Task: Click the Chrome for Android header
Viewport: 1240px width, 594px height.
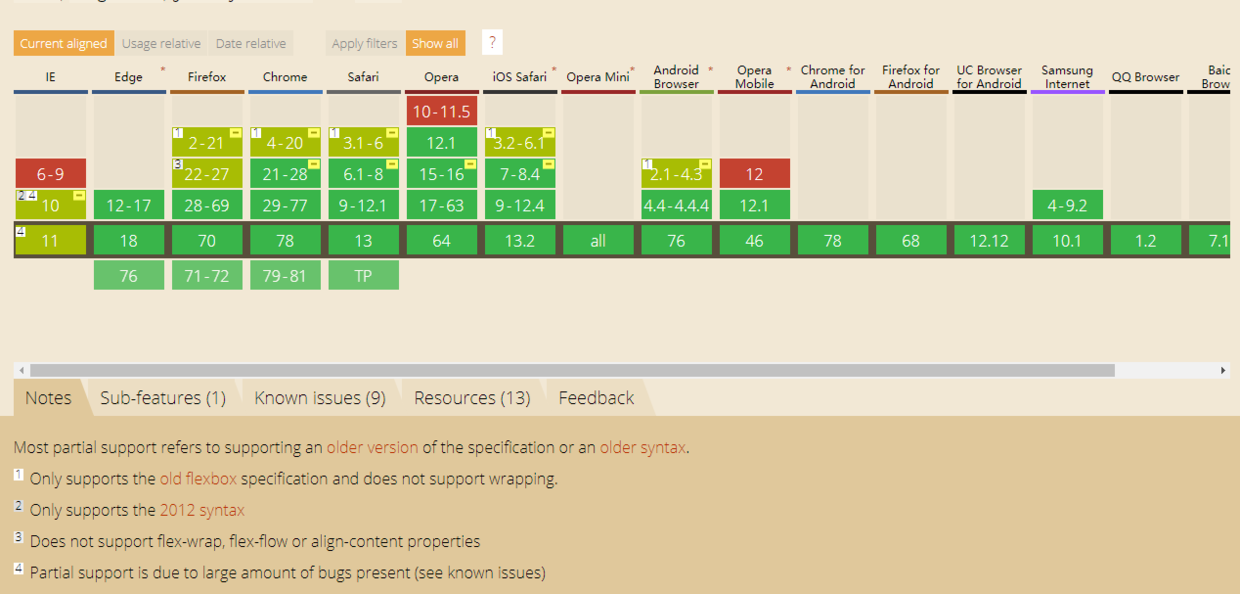Action: pos(833,77)
